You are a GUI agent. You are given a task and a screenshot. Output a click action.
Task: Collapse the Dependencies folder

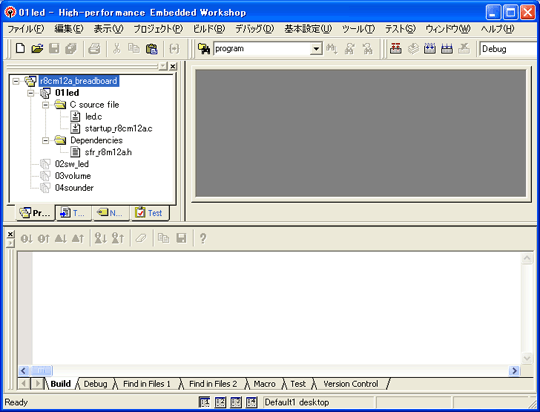coord(45,141)
